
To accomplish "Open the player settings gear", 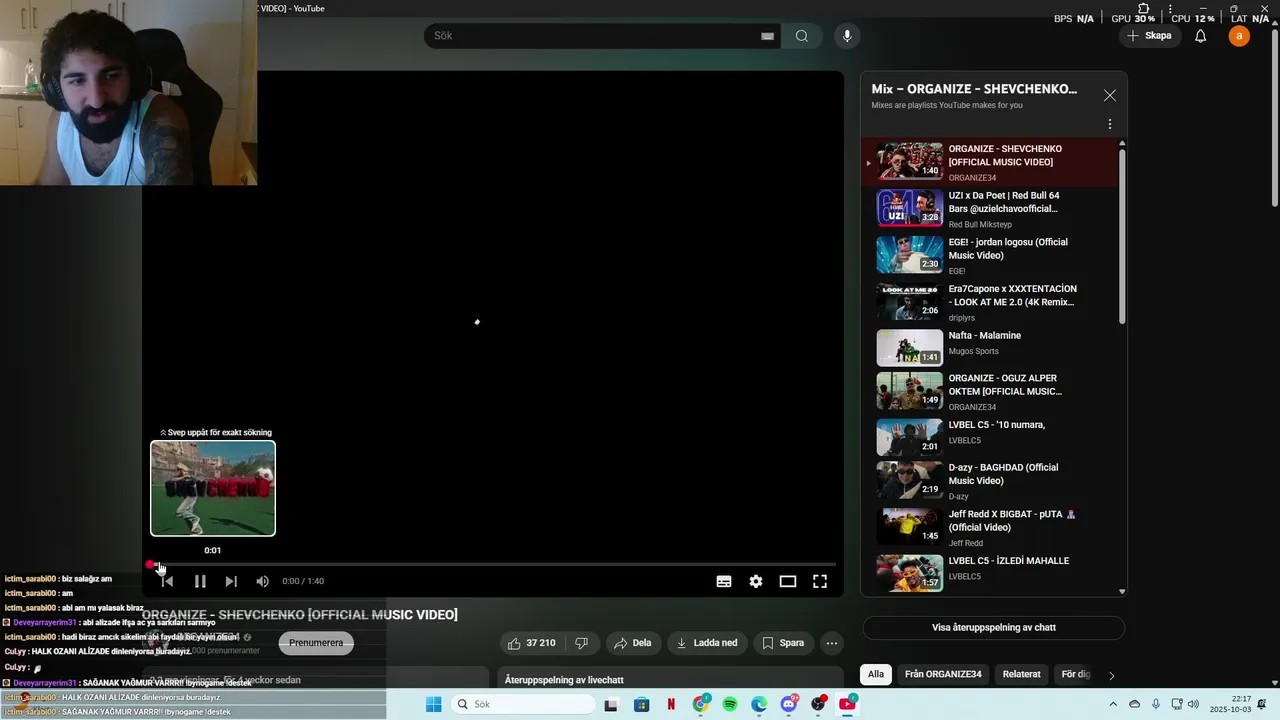I will click(x=756, y=581).
